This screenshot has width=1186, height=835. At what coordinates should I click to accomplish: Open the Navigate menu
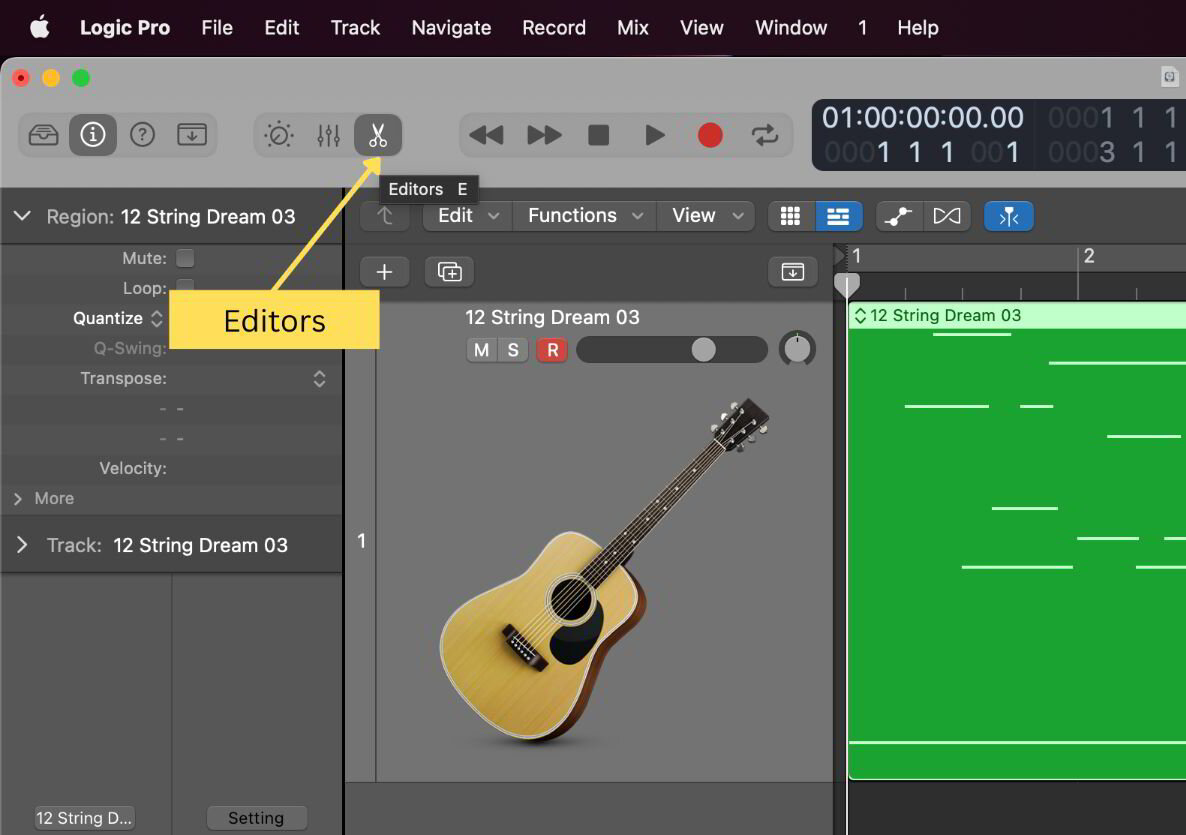tap(450, 27)
